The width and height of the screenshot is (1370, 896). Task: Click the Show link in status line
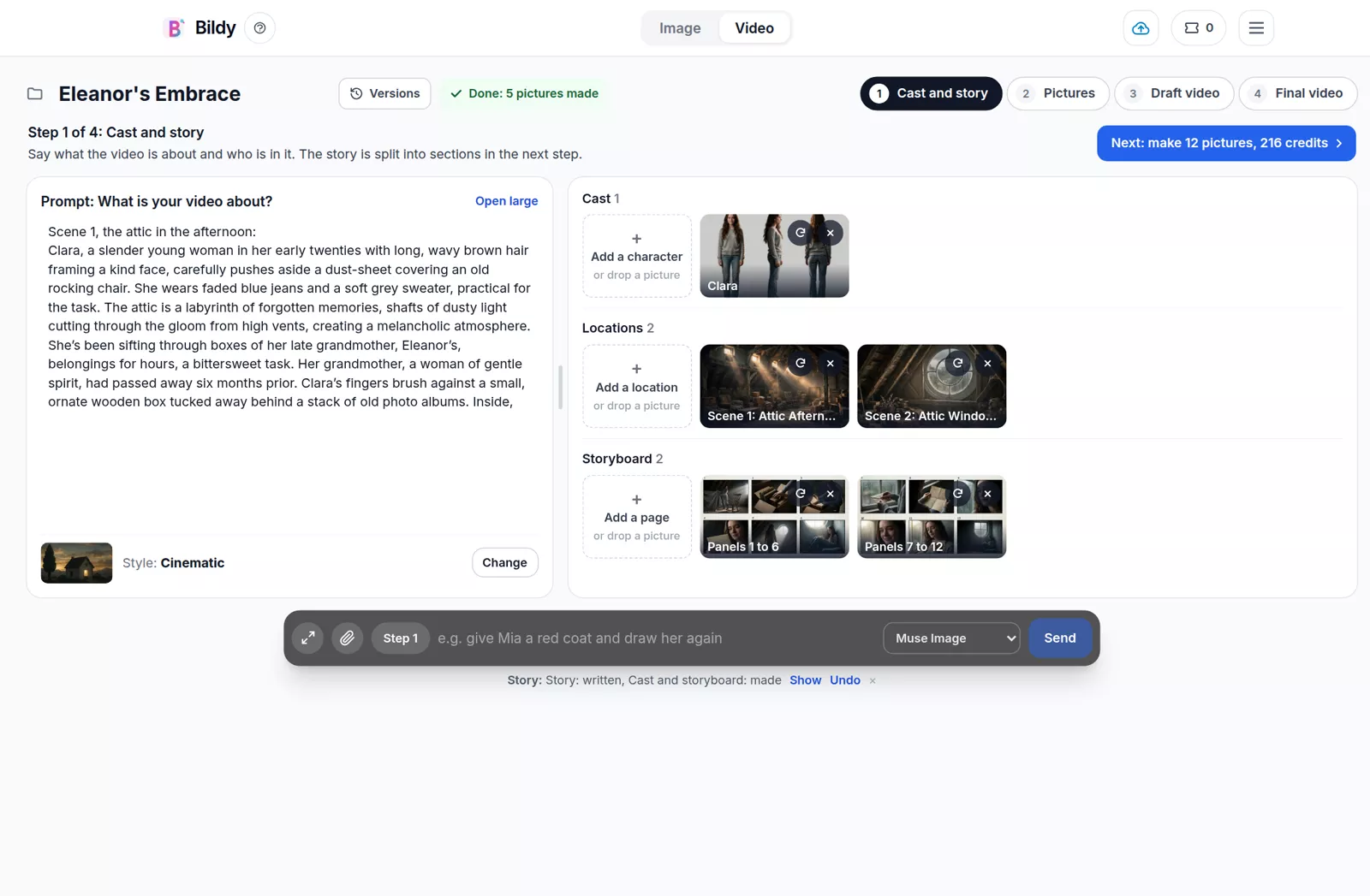[805, 680]
